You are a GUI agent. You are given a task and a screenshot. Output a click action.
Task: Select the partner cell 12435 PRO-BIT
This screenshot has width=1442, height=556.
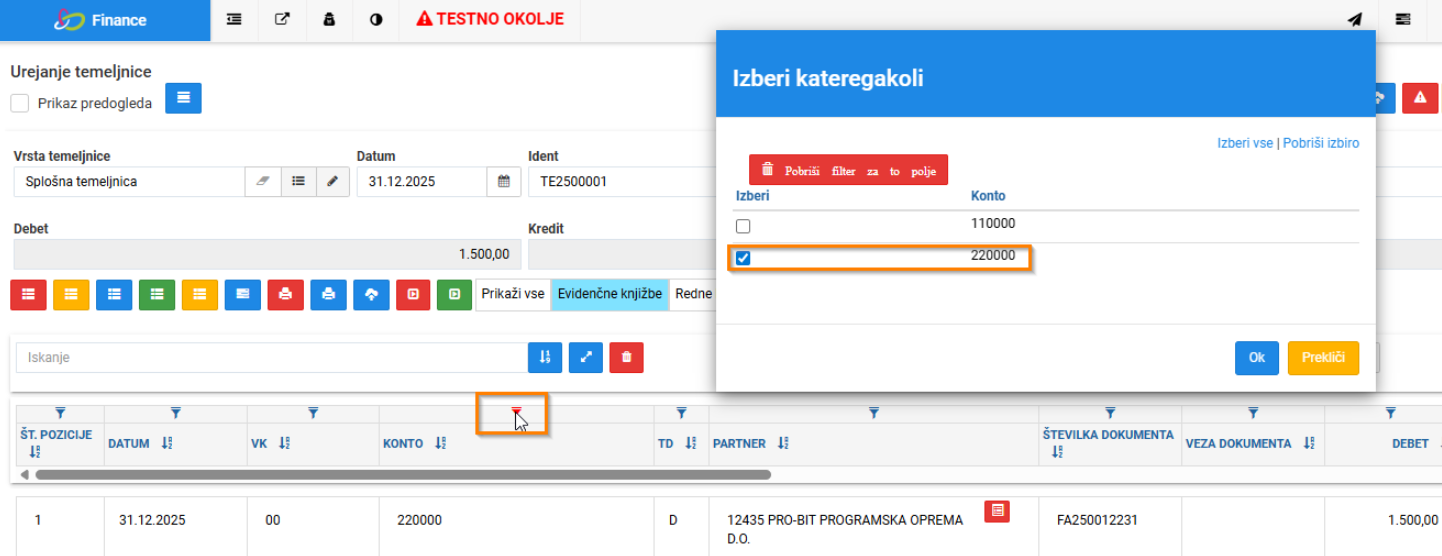point(846,529)
